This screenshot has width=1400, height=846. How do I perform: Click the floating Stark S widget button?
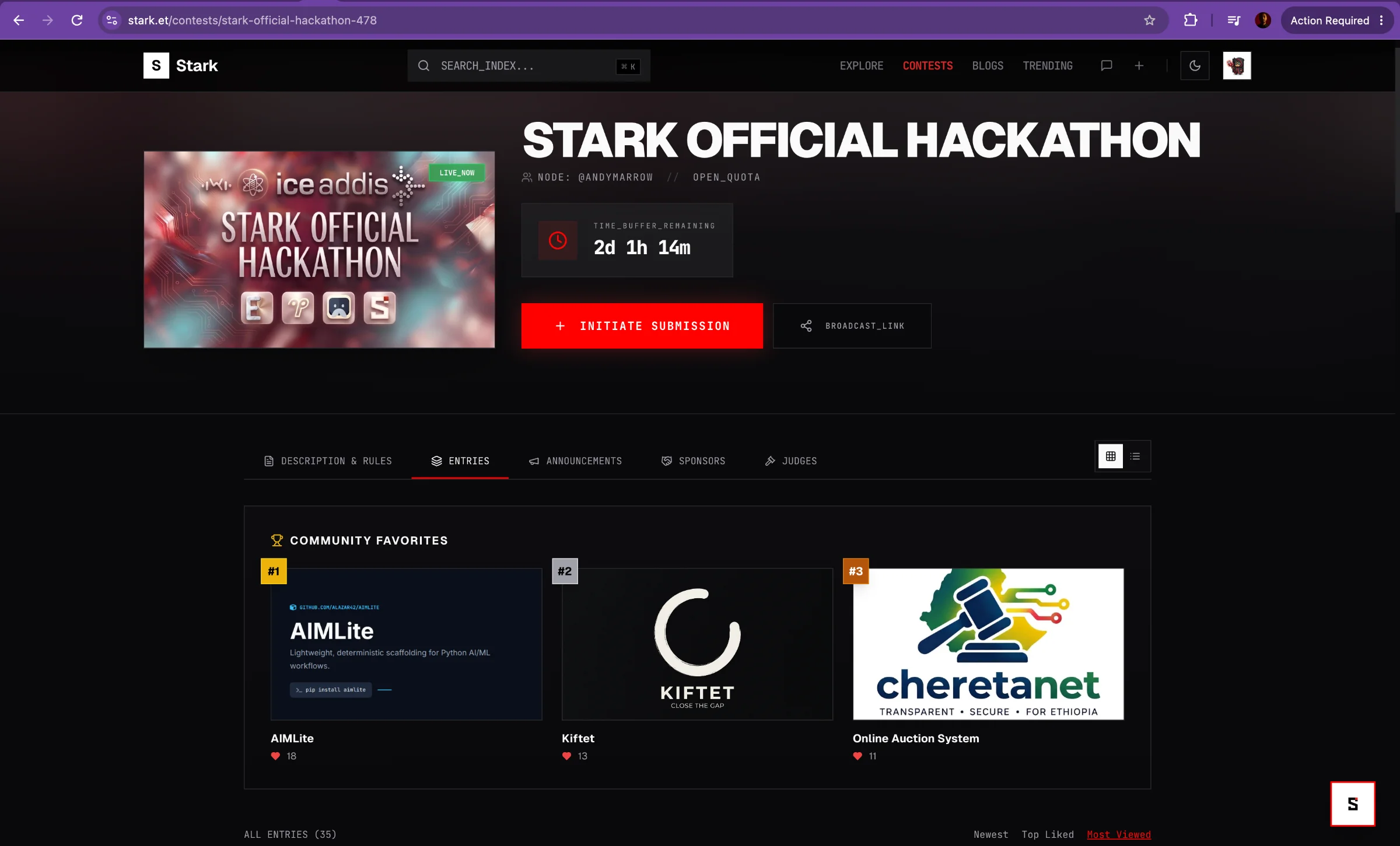click(1352, 804)
